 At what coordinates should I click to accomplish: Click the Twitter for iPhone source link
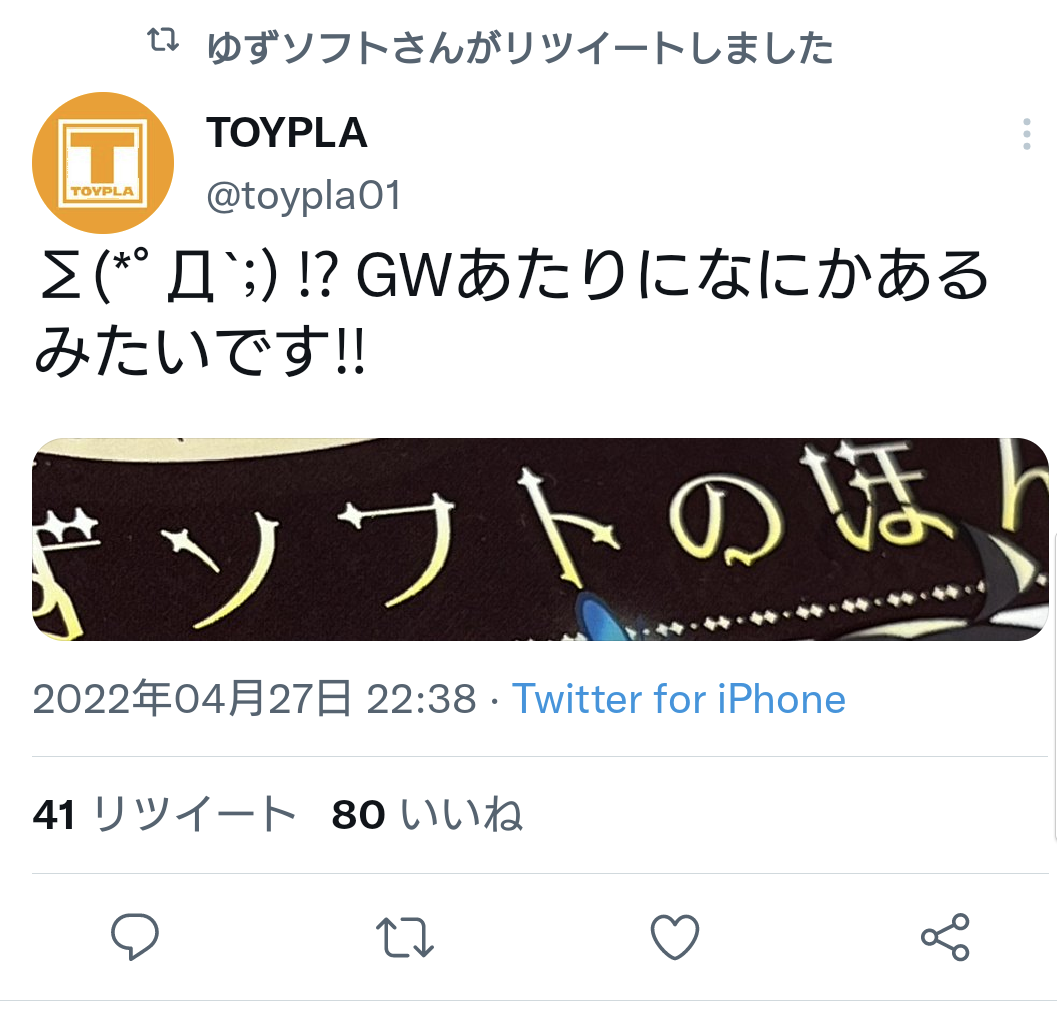[679, 699]
